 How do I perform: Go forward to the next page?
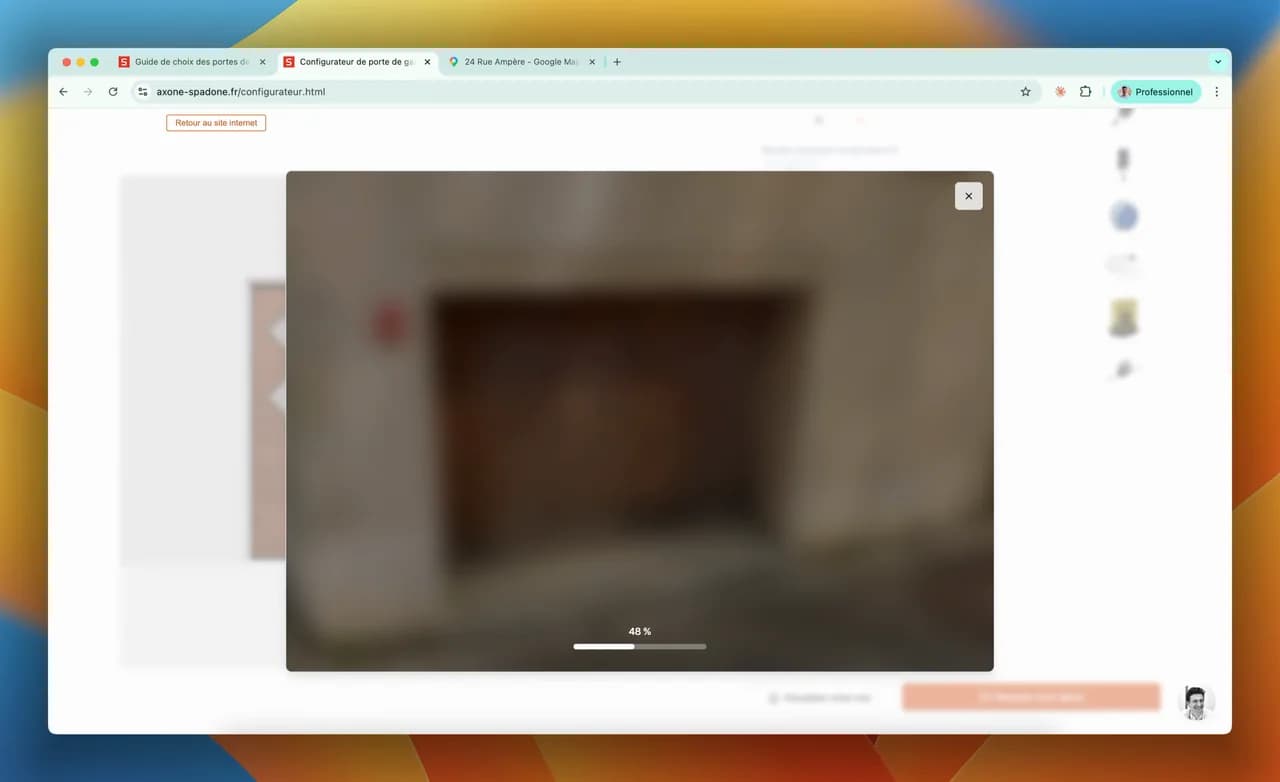(x=88, y=92)
